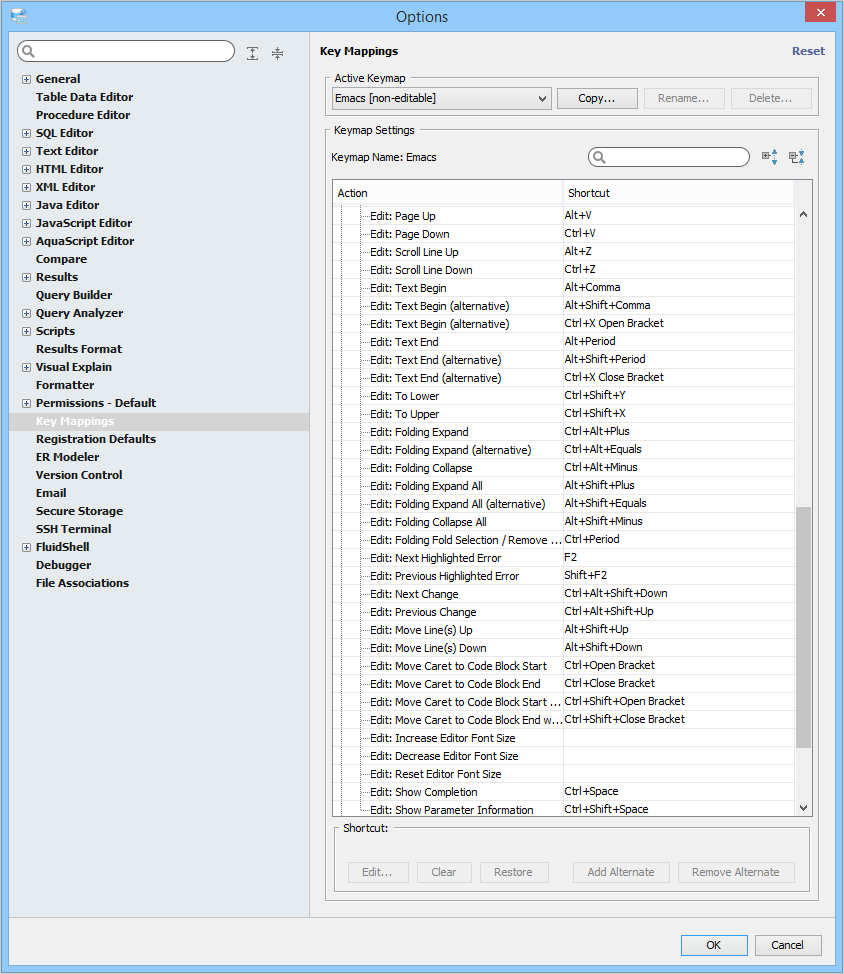The width and height of the screenshot is (844, 974).
Task: Expand the SQL Editor node
Action: pyautogui.click(x=26, y=134)
